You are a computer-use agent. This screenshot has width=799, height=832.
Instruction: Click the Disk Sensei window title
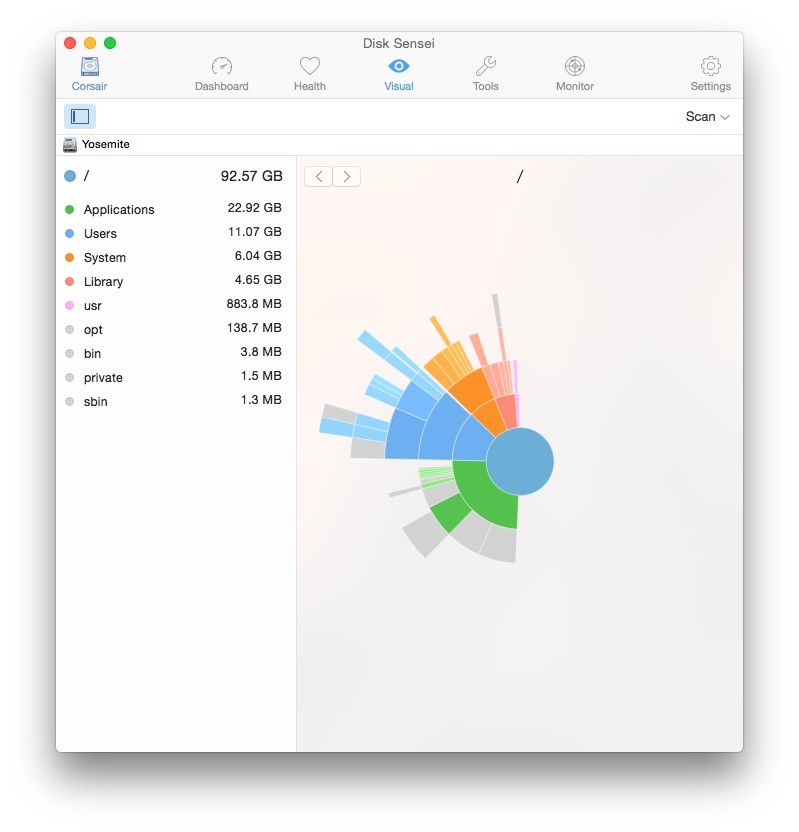point(398,44)
